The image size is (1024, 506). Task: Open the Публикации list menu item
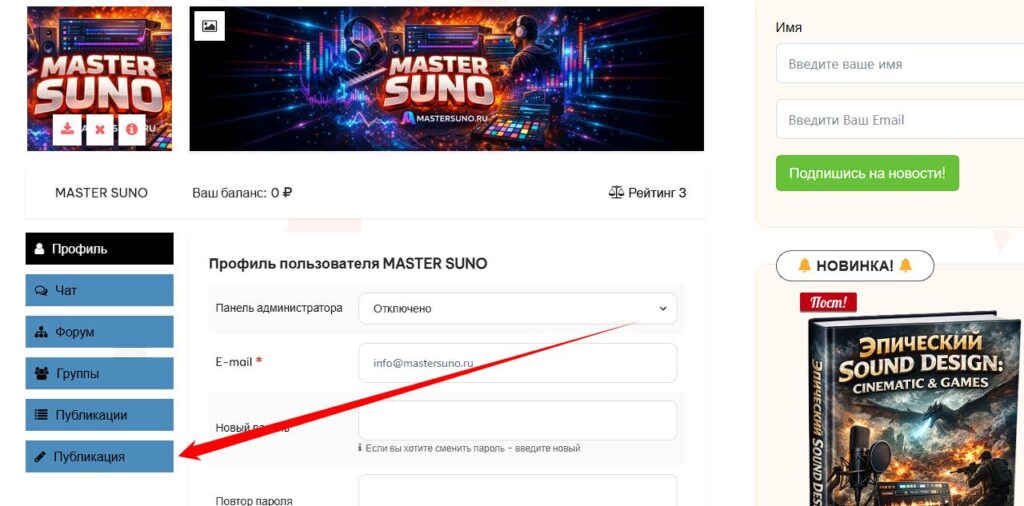pyautogui.click(x=99, y=415)
